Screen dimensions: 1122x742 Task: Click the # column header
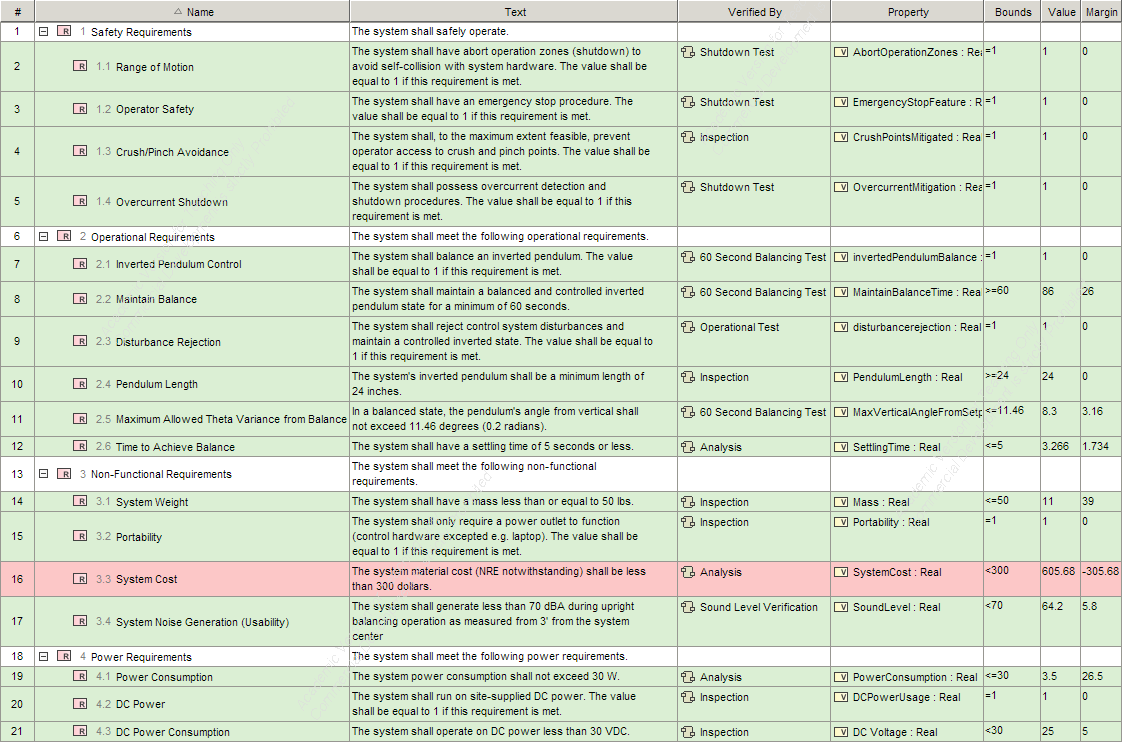[x=17, y=11]
